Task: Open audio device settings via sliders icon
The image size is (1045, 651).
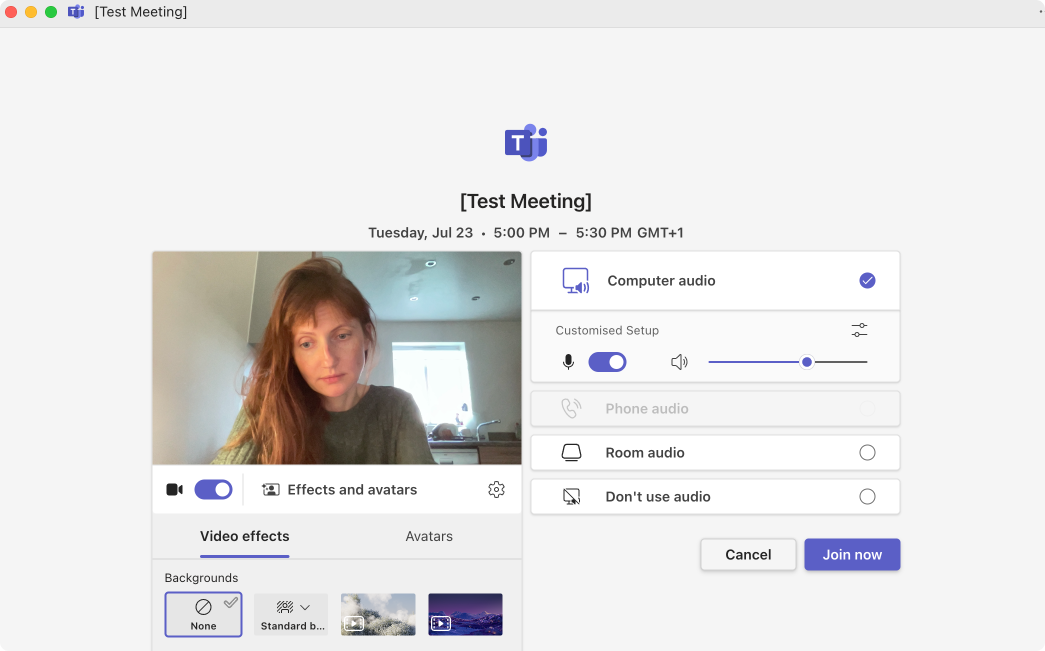Action: coord(860,330)
